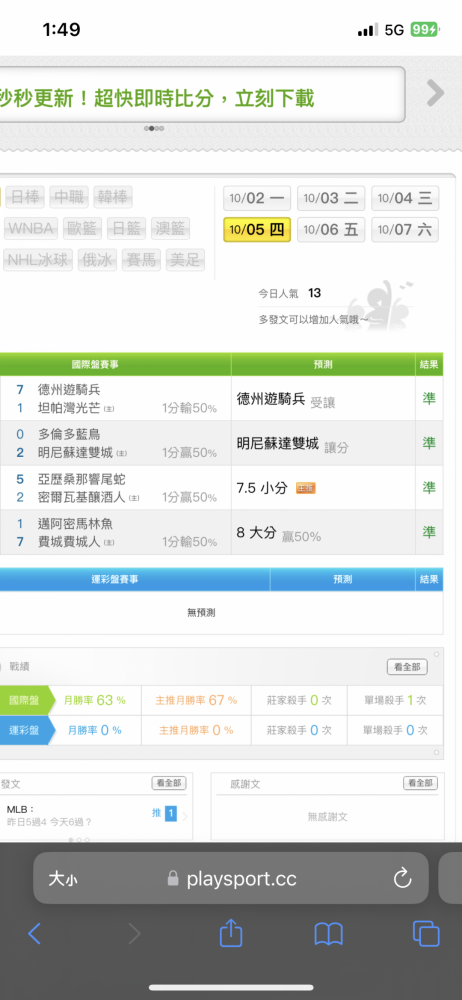Viewport: 462px width, 1000px height.
Task: Select the 日棒 league filter
Action: coord(25,197)
